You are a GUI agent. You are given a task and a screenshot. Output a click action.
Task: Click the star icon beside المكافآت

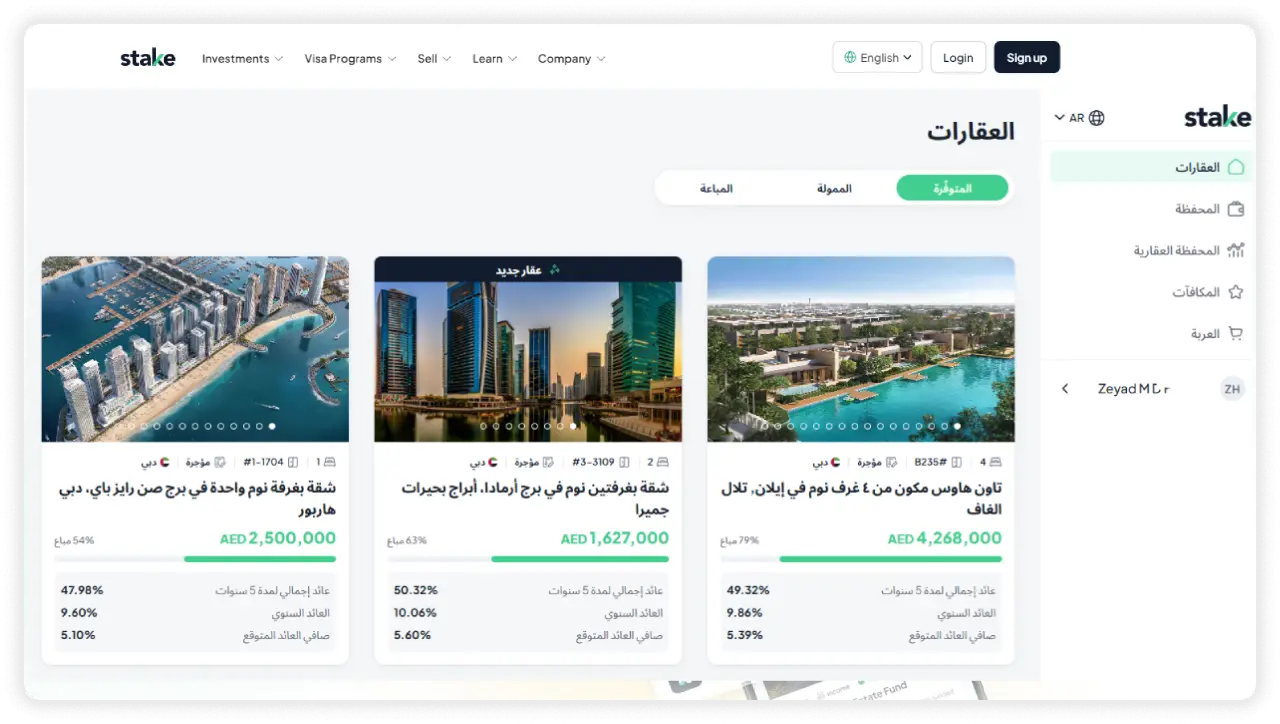click(x=1236, y=292)
